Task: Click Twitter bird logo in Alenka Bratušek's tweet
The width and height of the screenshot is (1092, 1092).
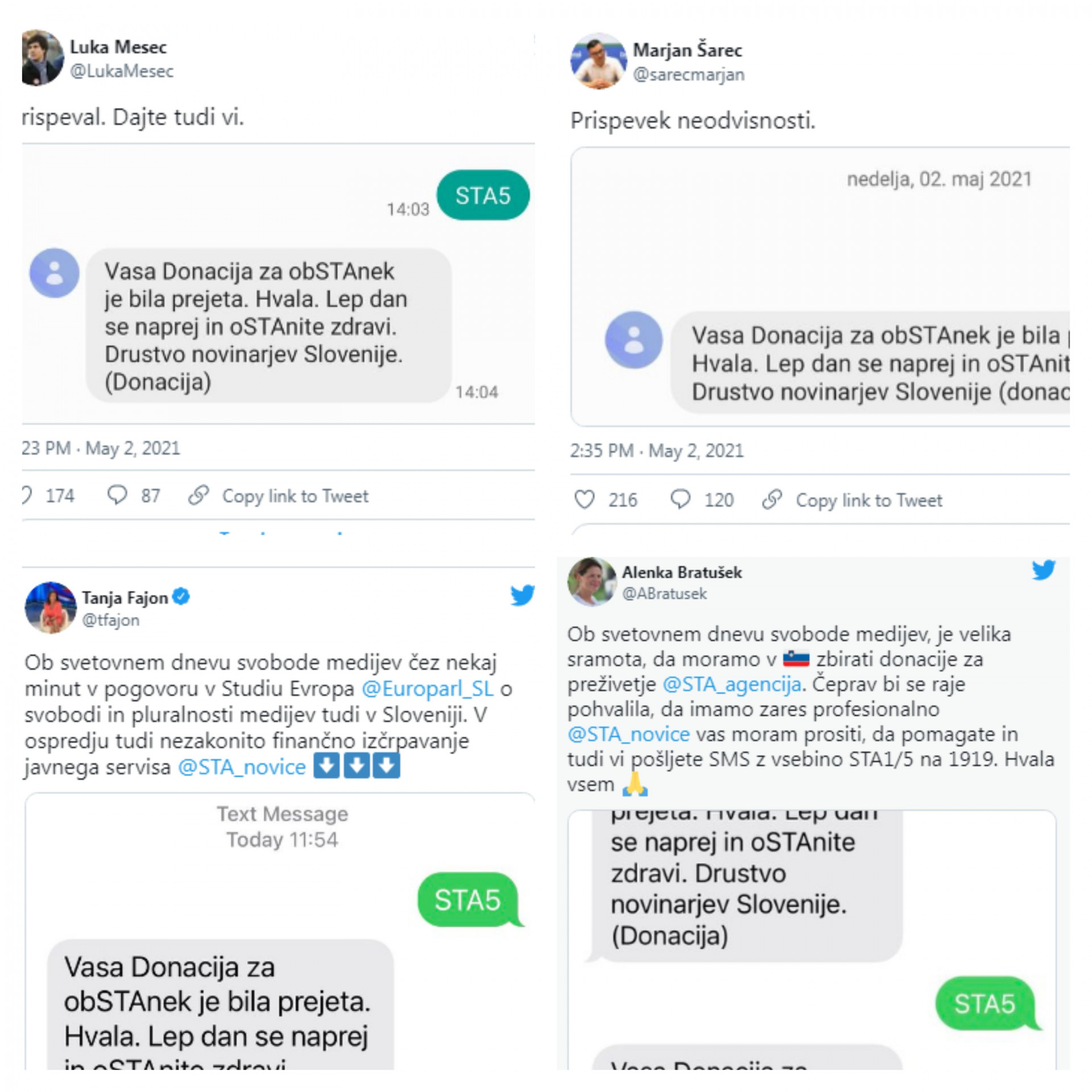Action: (x=1044, y=569)
